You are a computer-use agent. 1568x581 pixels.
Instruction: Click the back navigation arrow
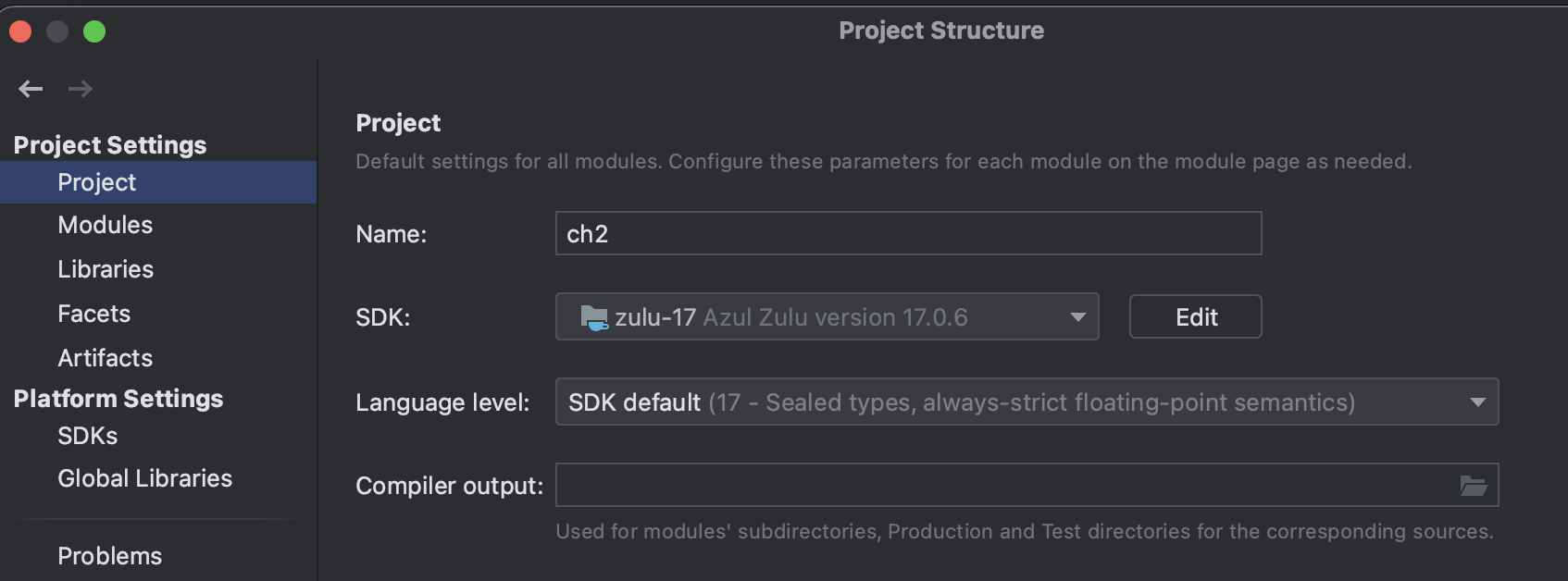[31, 89]
